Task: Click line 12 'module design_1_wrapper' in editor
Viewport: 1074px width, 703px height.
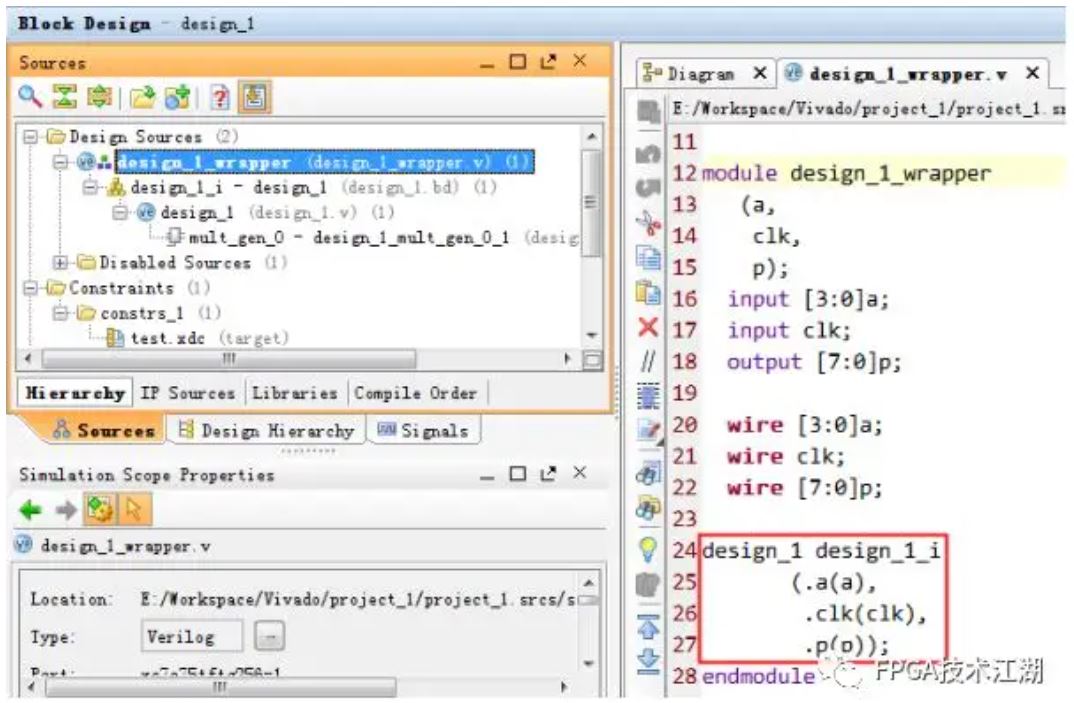Action: [847, 173]
